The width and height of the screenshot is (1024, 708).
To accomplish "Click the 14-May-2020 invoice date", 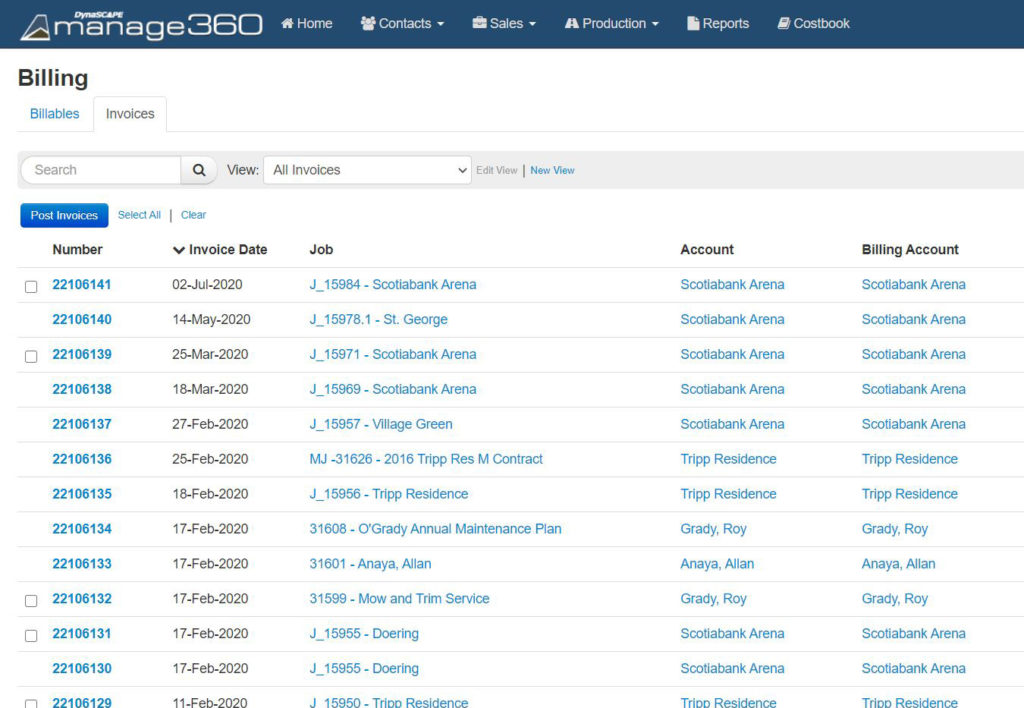I will click(212, 319).
